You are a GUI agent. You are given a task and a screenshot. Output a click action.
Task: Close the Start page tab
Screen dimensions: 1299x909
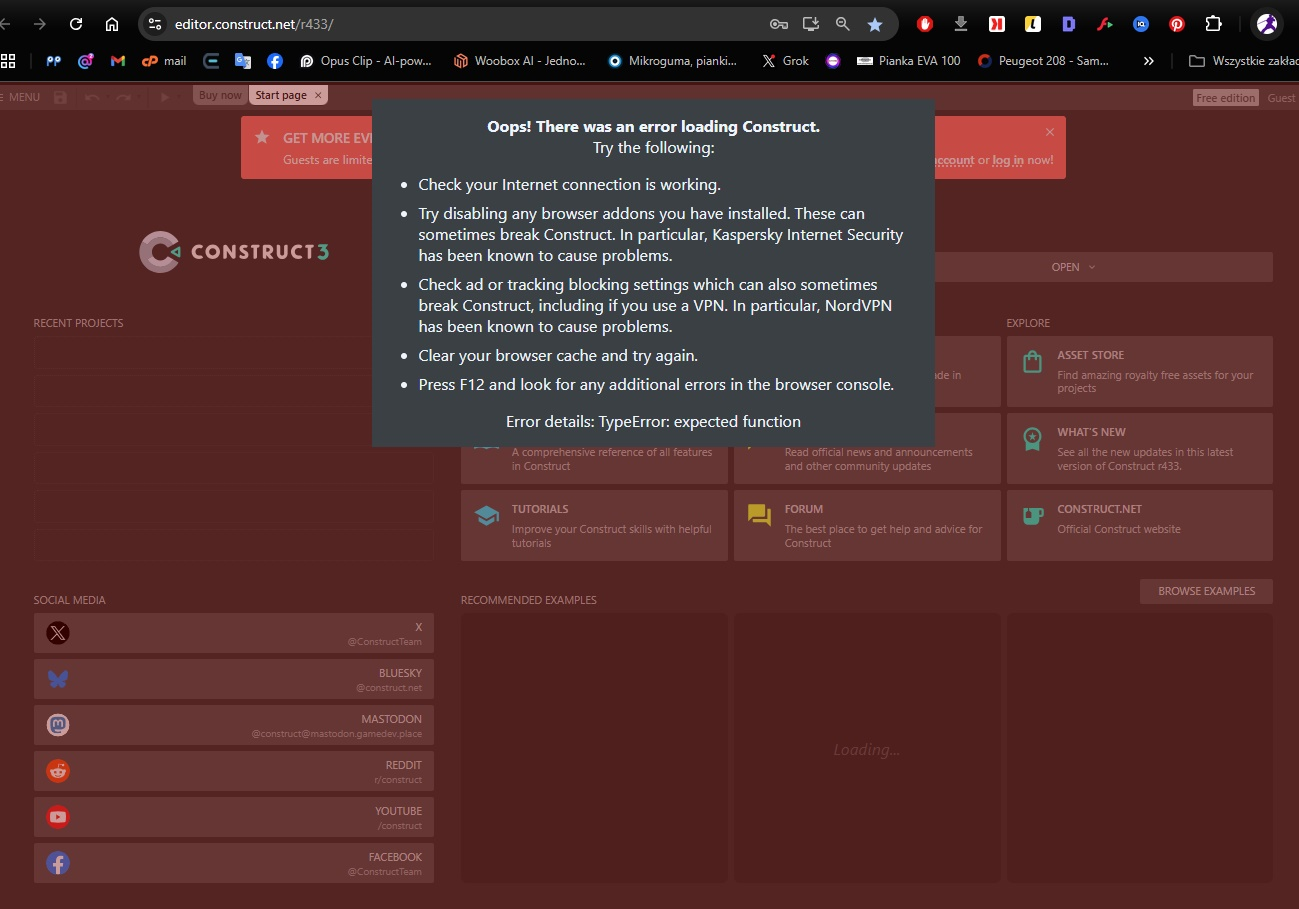[x=318, y=95]
